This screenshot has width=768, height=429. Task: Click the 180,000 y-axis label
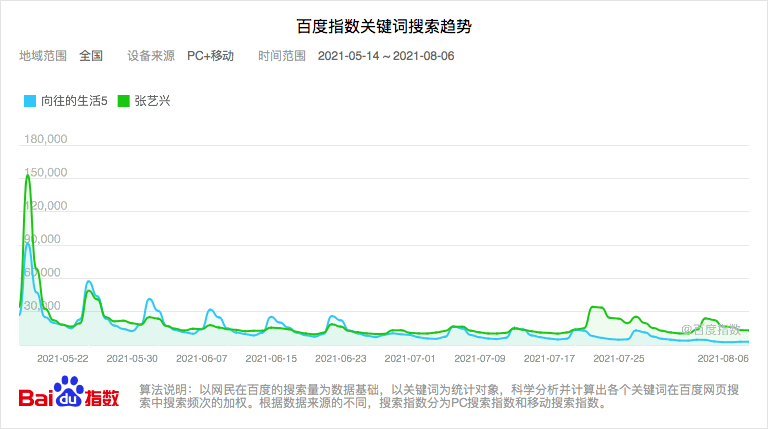tap(46, 139)
